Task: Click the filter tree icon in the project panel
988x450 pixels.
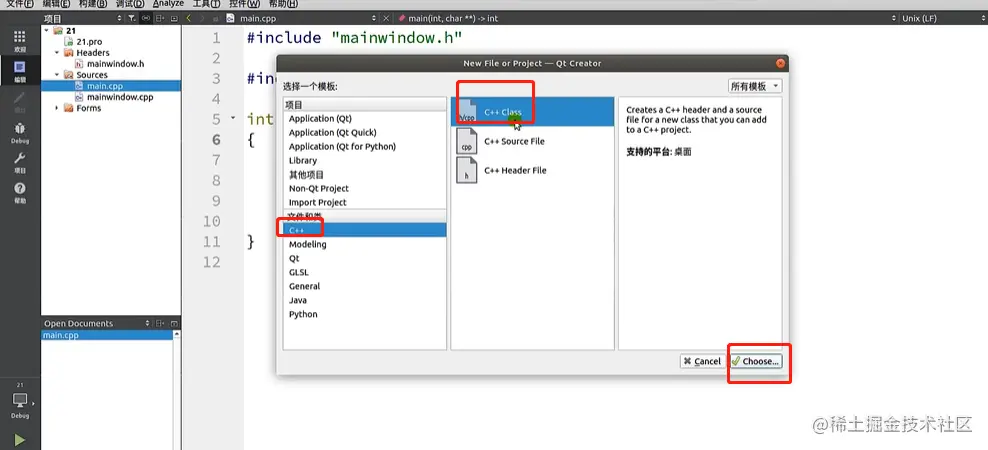Action: tap(132, 18)
